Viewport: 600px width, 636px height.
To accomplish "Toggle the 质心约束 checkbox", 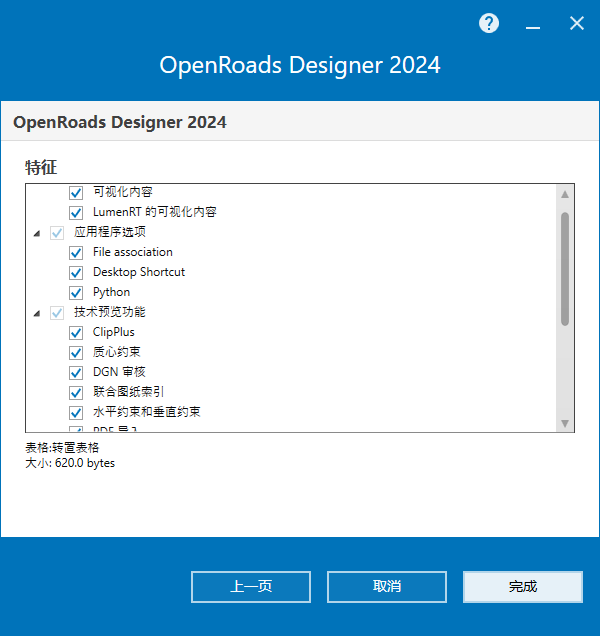I will 76,352.
